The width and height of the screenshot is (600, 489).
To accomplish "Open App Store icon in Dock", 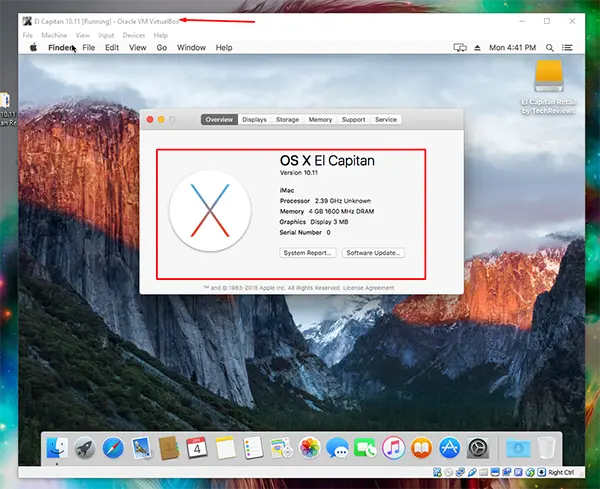I will (x=450, y=448).
